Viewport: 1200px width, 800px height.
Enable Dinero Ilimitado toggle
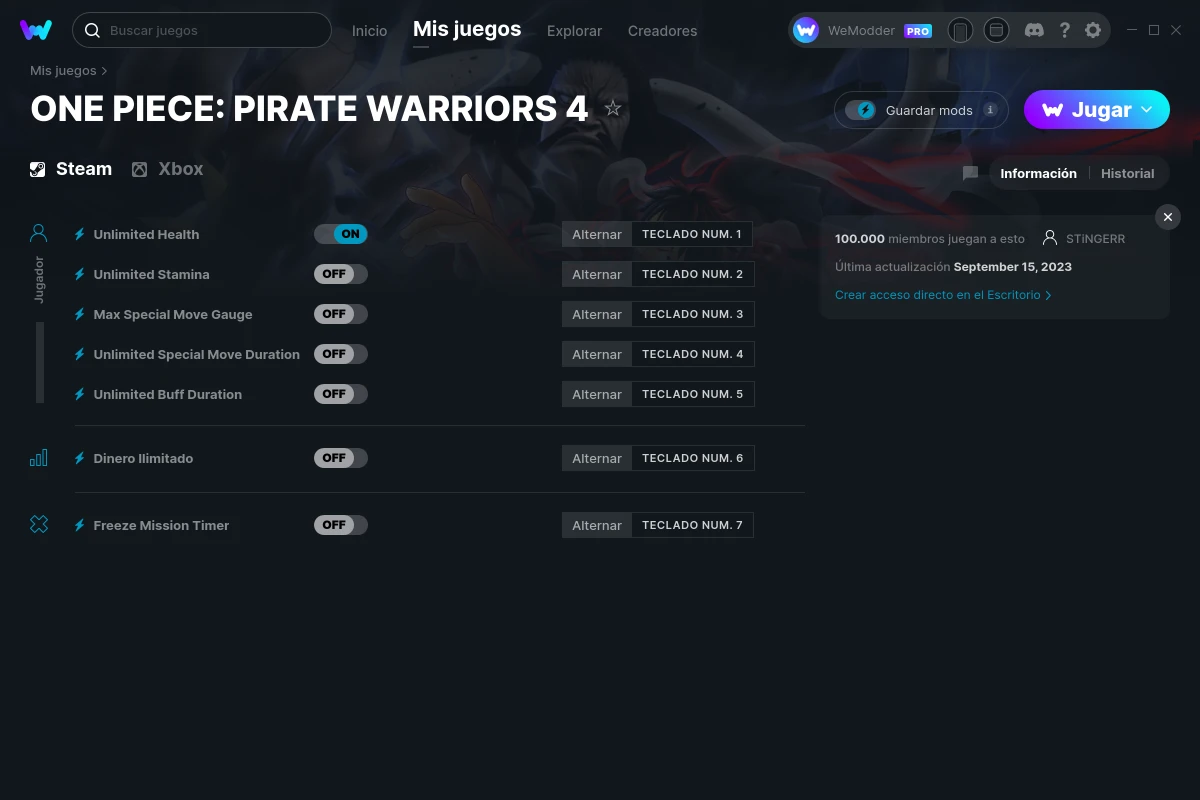pyautogui.click(x=341, y=458)
